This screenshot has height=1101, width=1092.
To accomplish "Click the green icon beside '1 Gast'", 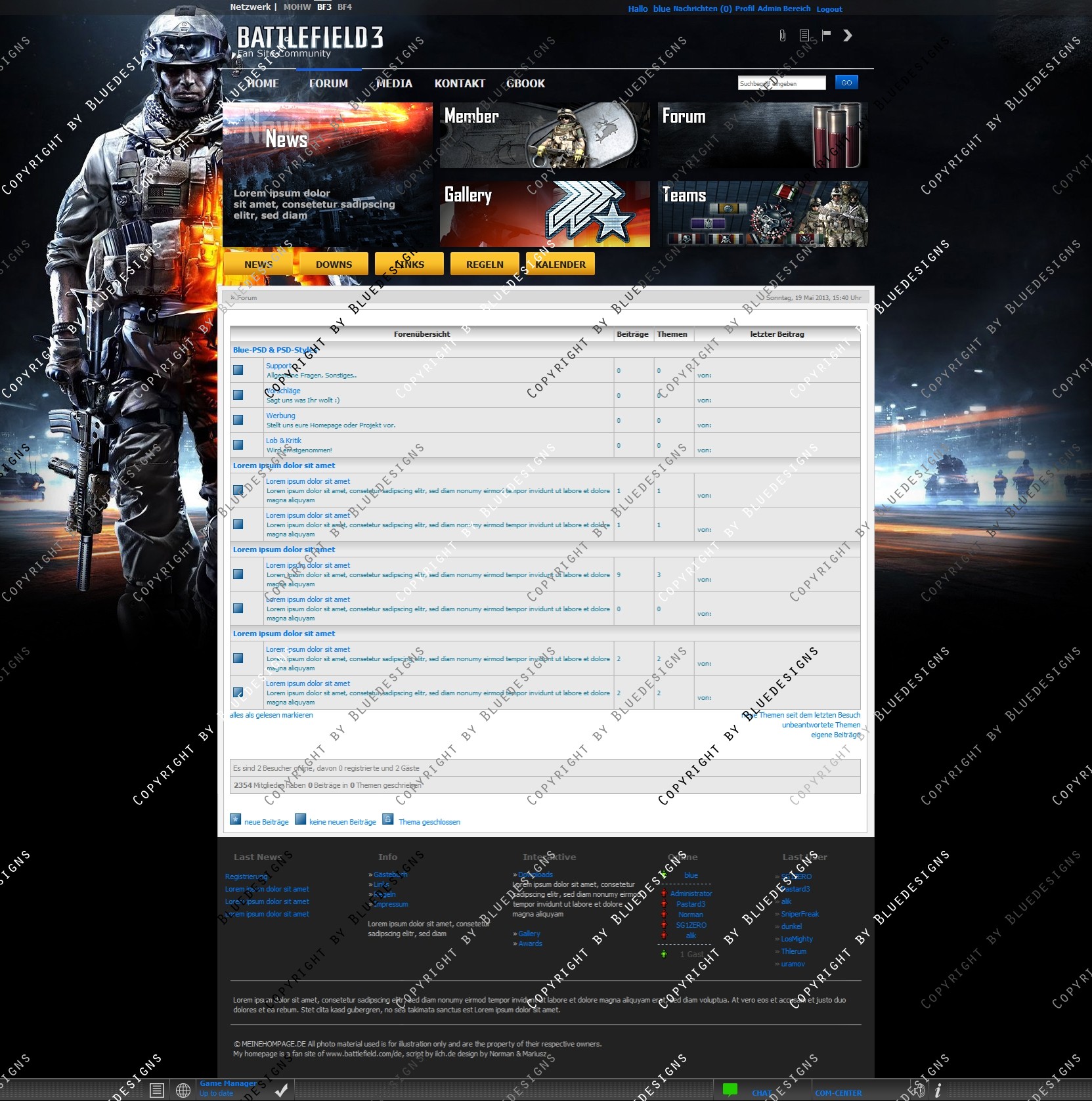I will pyautogui.click(x=664, y=954).
